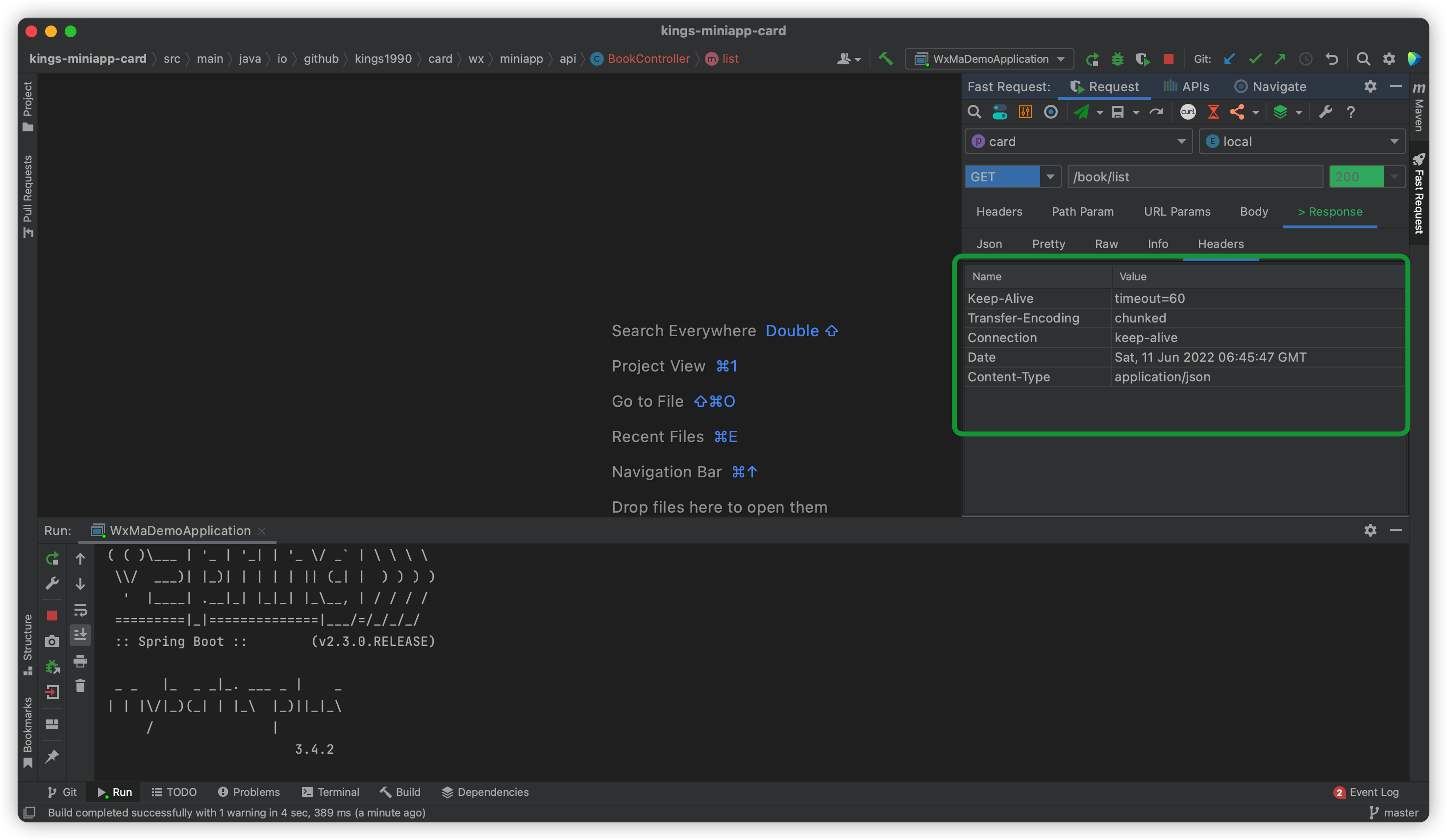
Task: Start debugging with the green bug icon
Action: coord(1118,58)
